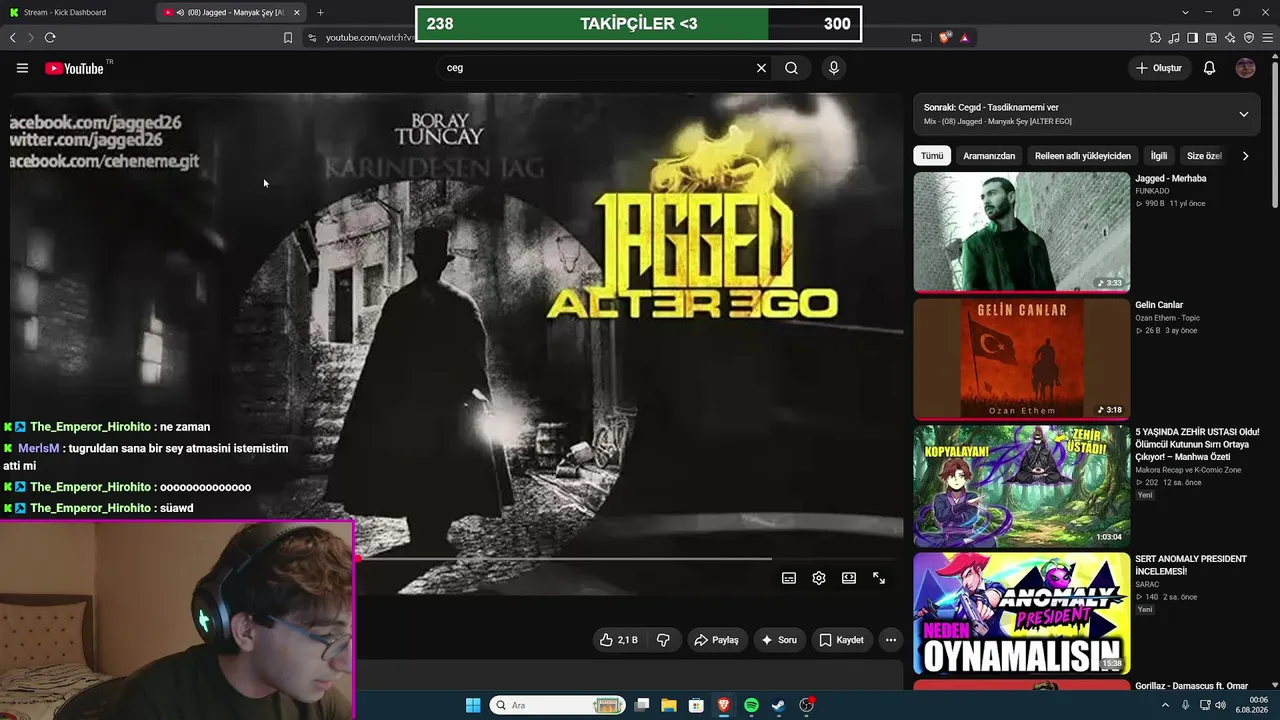The height and width of the screenshot is (720, 1280).
Task: Open the Anomaly President video thumbnail
Action: (1022, 613)
